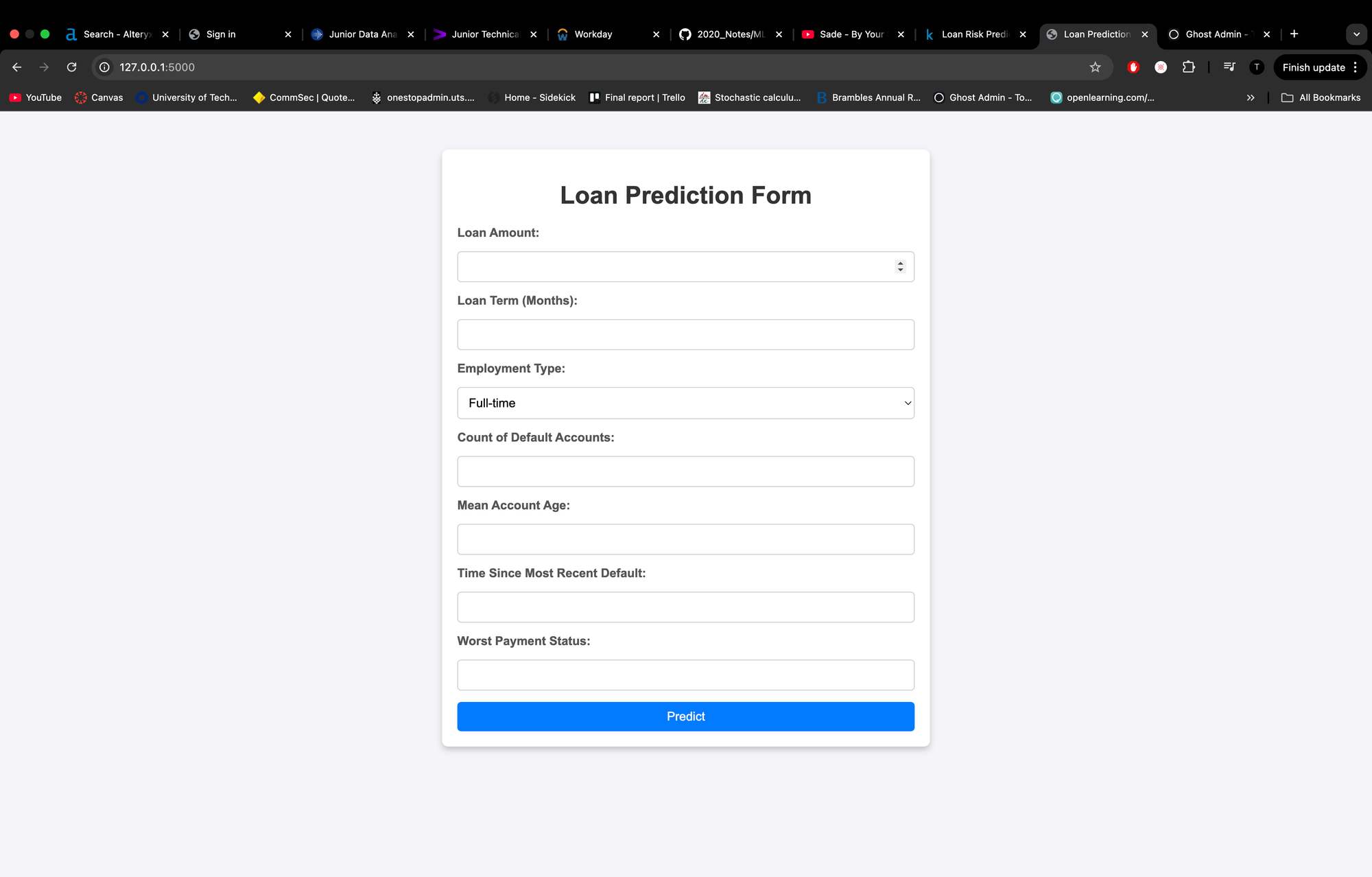Click the profile avatar icon
Image resolution: width=1372 pixels, height=877 pixels.
point(1257,67)
